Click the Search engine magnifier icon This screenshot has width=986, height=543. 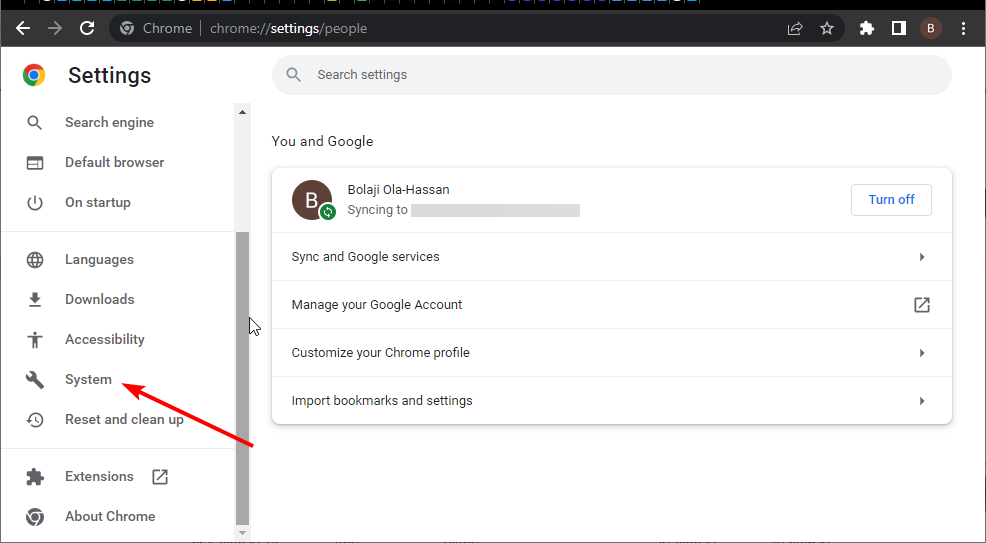click(35, 123)
